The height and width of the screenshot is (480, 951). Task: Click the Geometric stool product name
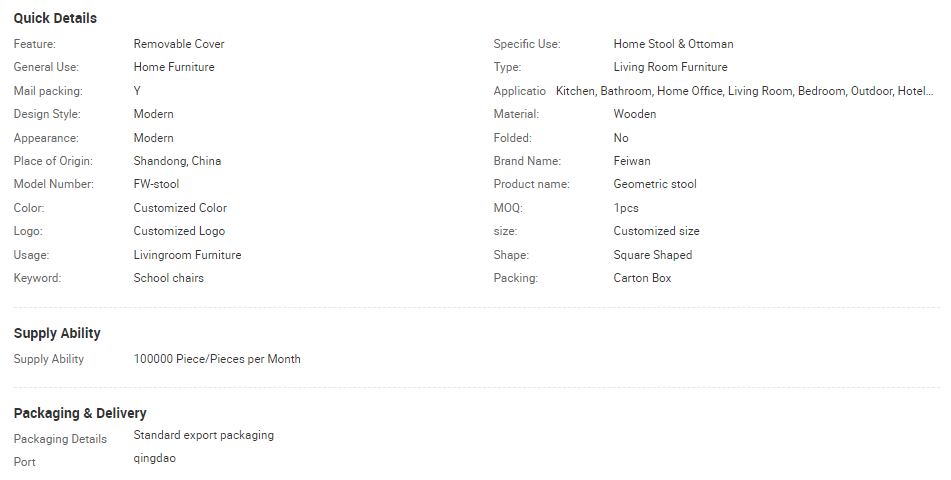click(655, 184)
